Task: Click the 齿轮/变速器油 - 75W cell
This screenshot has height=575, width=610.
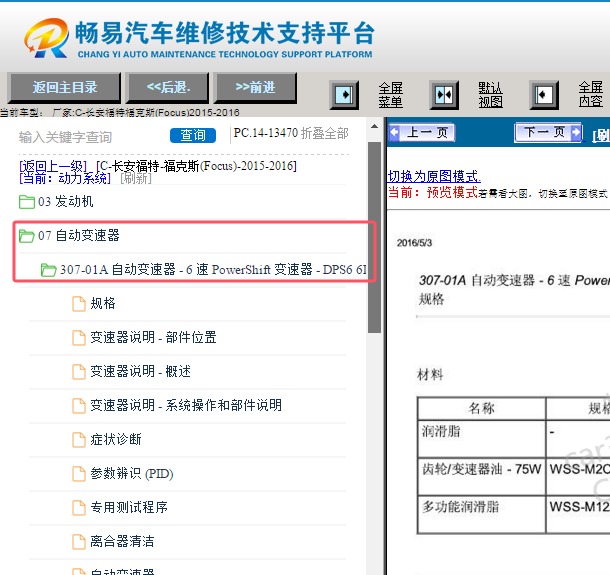Action: click(x=481, y=477)
